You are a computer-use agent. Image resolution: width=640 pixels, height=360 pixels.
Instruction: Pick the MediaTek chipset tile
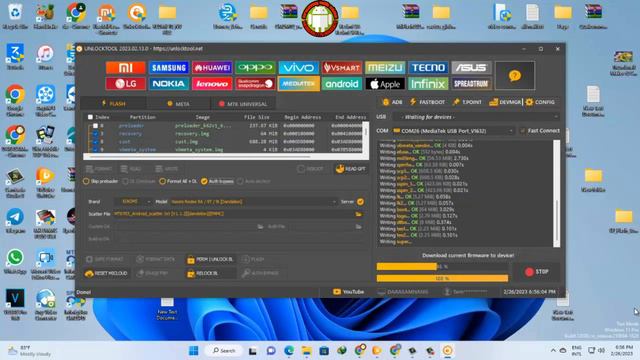(x=298, y=84)
